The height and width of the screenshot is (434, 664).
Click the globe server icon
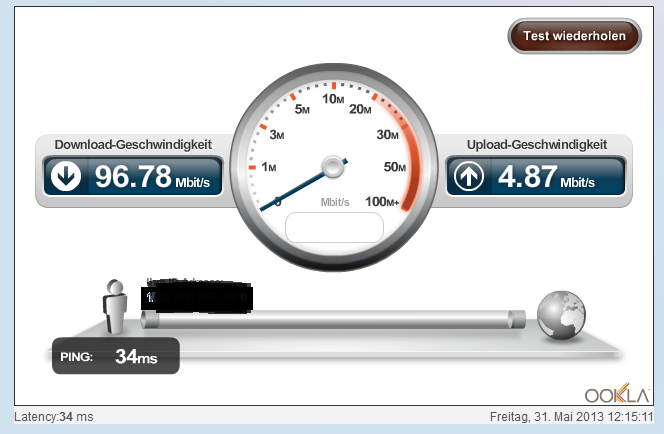click(561, 315)
